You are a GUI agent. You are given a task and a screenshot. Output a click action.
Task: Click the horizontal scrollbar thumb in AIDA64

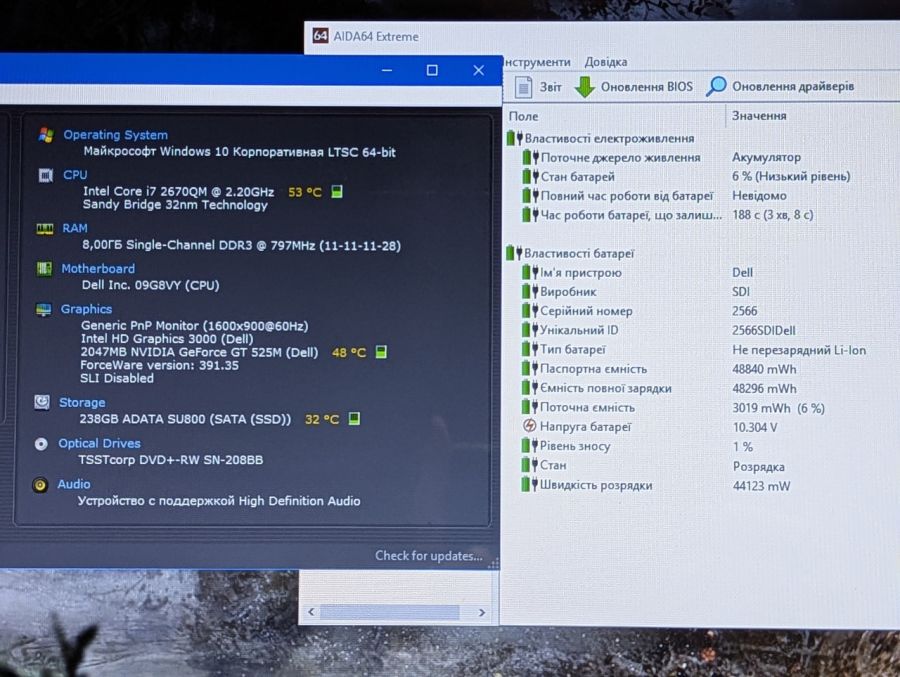coord(390,613)
